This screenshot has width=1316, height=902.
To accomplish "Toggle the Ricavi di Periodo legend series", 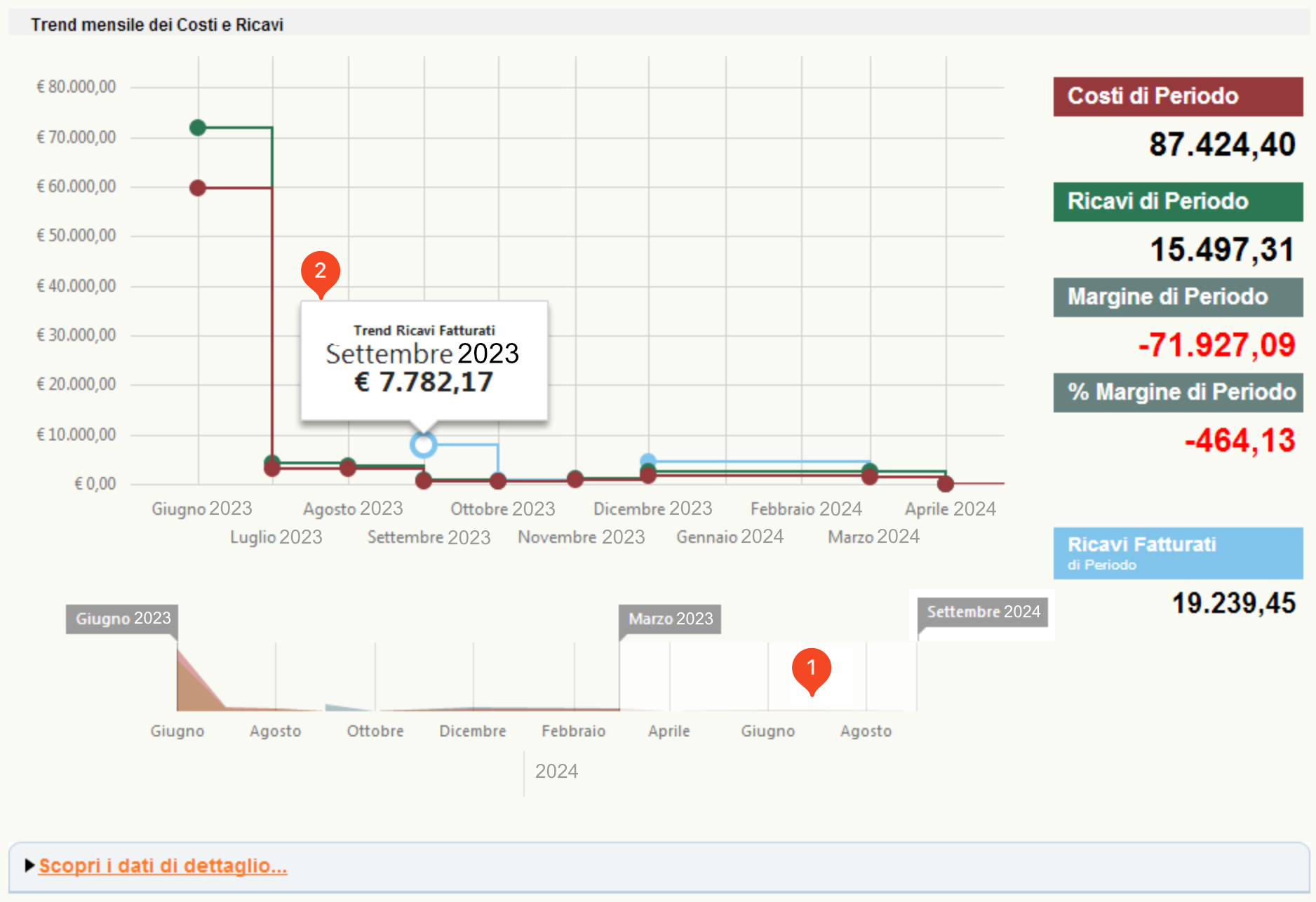I will coord(1178,202).
